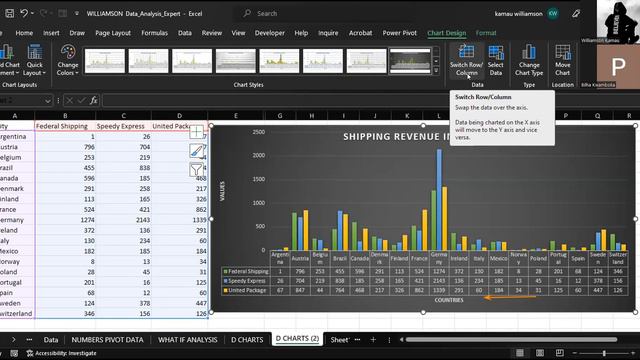Click the tall blue Germany bar
The width and height of the screenshot is (640, 360).
[439, 200]
